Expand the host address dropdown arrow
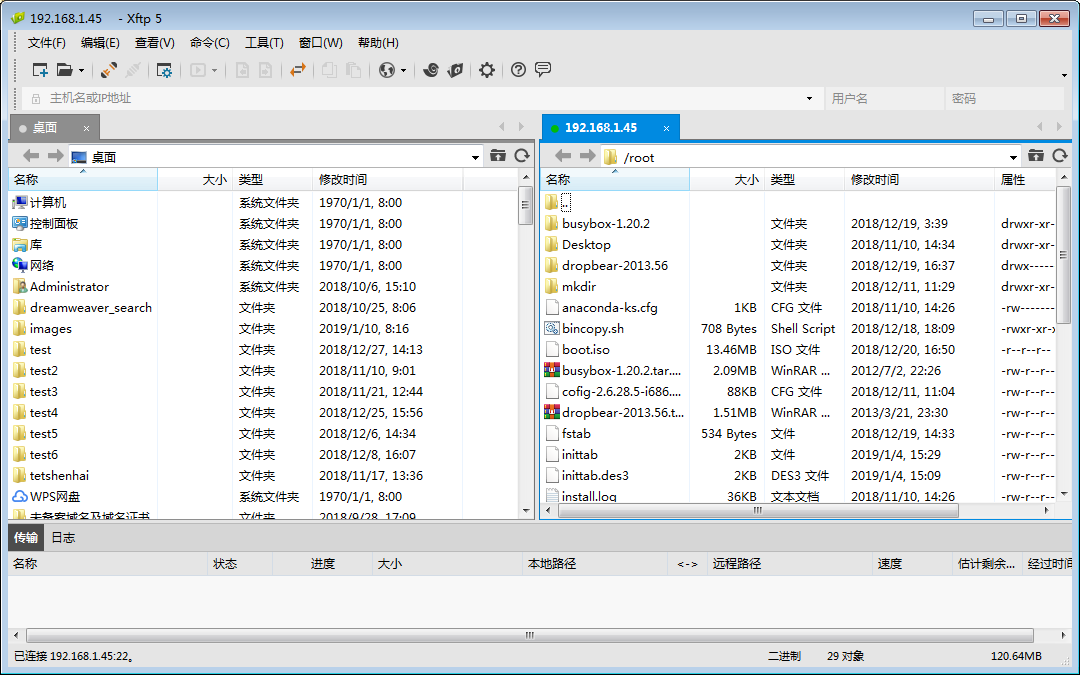This screenshot has width=1080, height=675. (809, 98)
